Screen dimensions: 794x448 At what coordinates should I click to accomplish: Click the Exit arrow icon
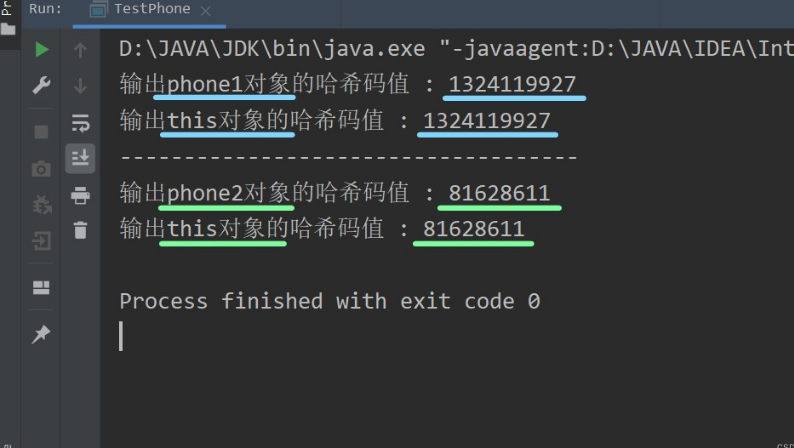point(41,241)
